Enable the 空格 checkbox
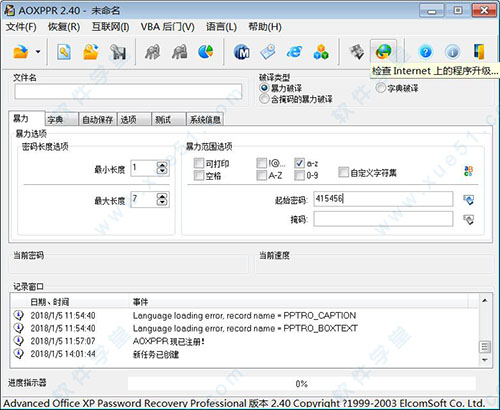500x410 pixels. [199, 175]
